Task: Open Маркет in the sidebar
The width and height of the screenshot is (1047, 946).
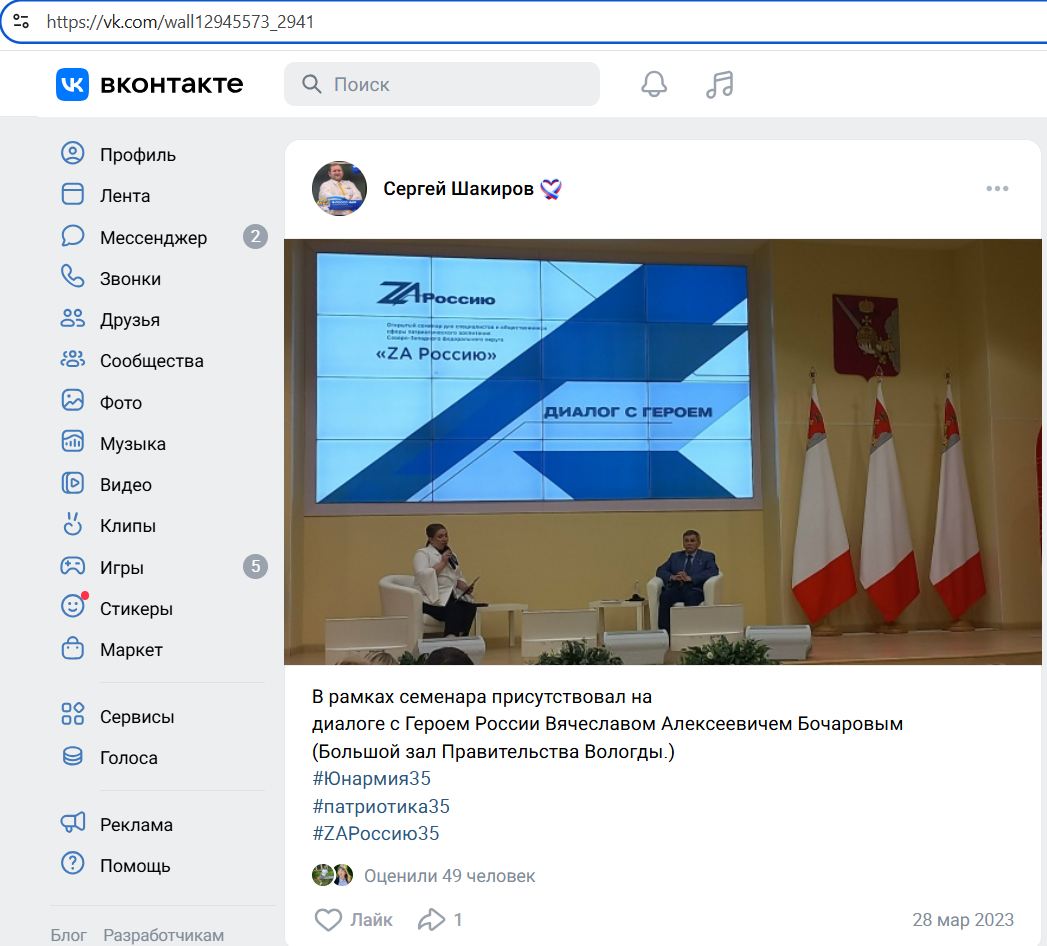Action: click(x=132, y=650)
